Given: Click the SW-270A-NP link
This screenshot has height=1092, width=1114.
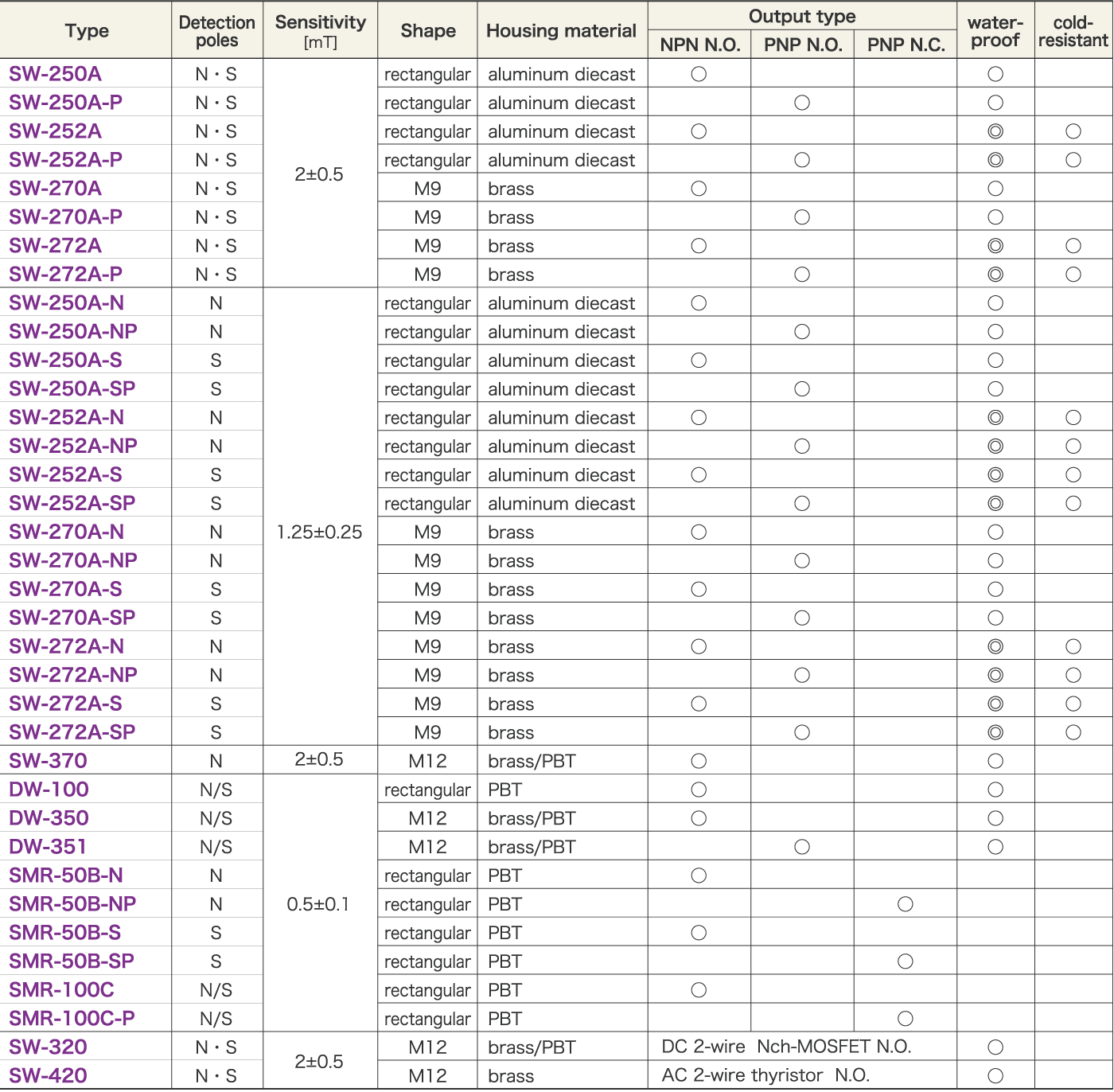Looking at the screenshot, I should 72,561.
